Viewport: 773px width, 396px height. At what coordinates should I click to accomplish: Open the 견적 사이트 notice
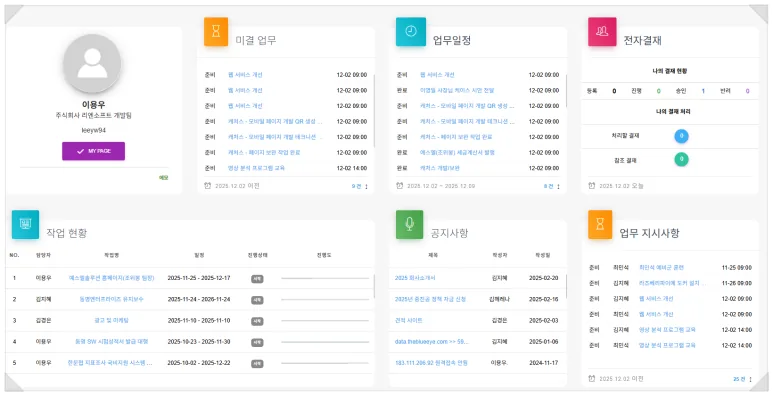click(409, 321)
